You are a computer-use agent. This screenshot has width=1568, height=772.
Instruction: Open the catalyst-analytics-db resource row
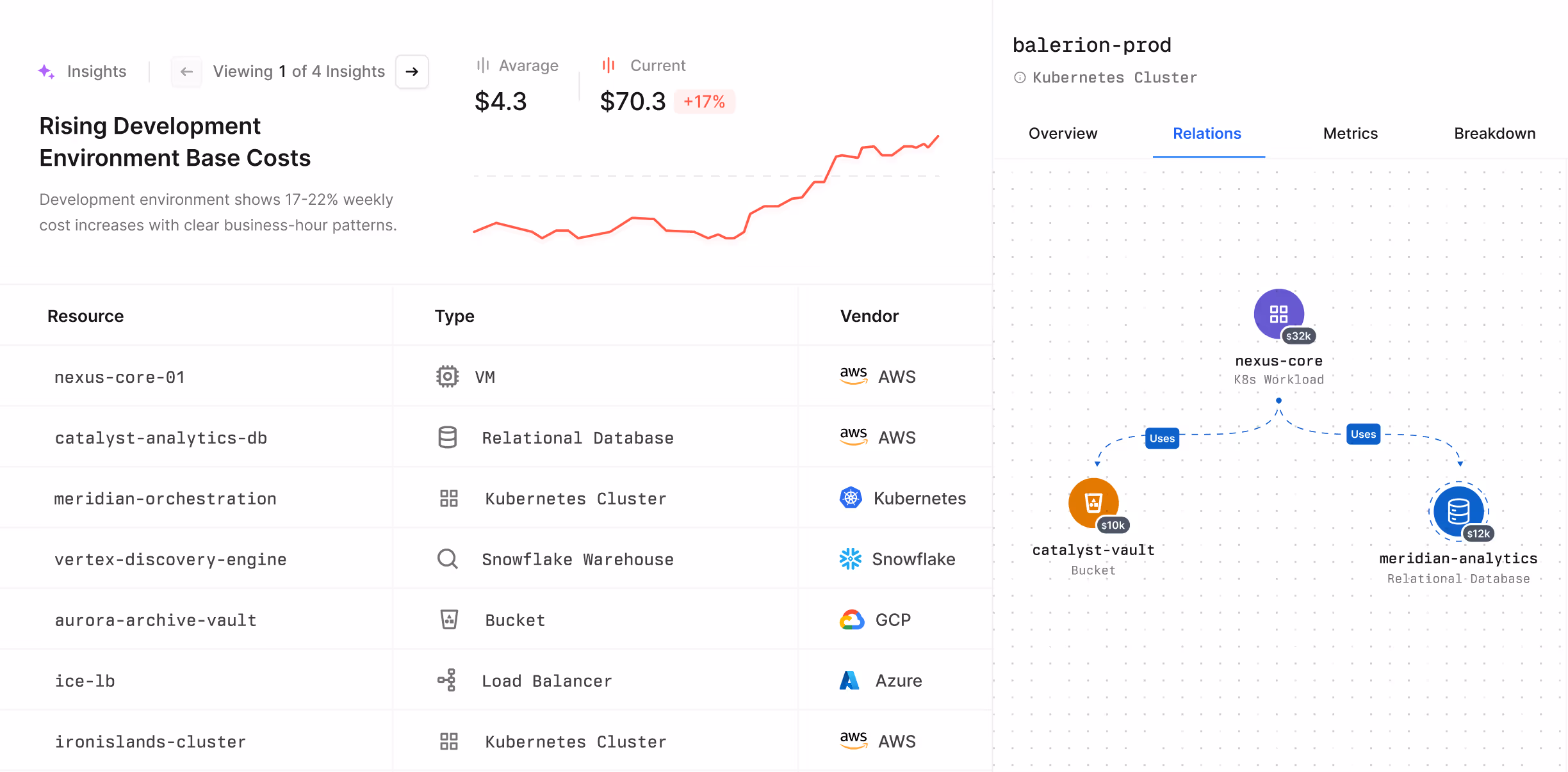[496, 437]
